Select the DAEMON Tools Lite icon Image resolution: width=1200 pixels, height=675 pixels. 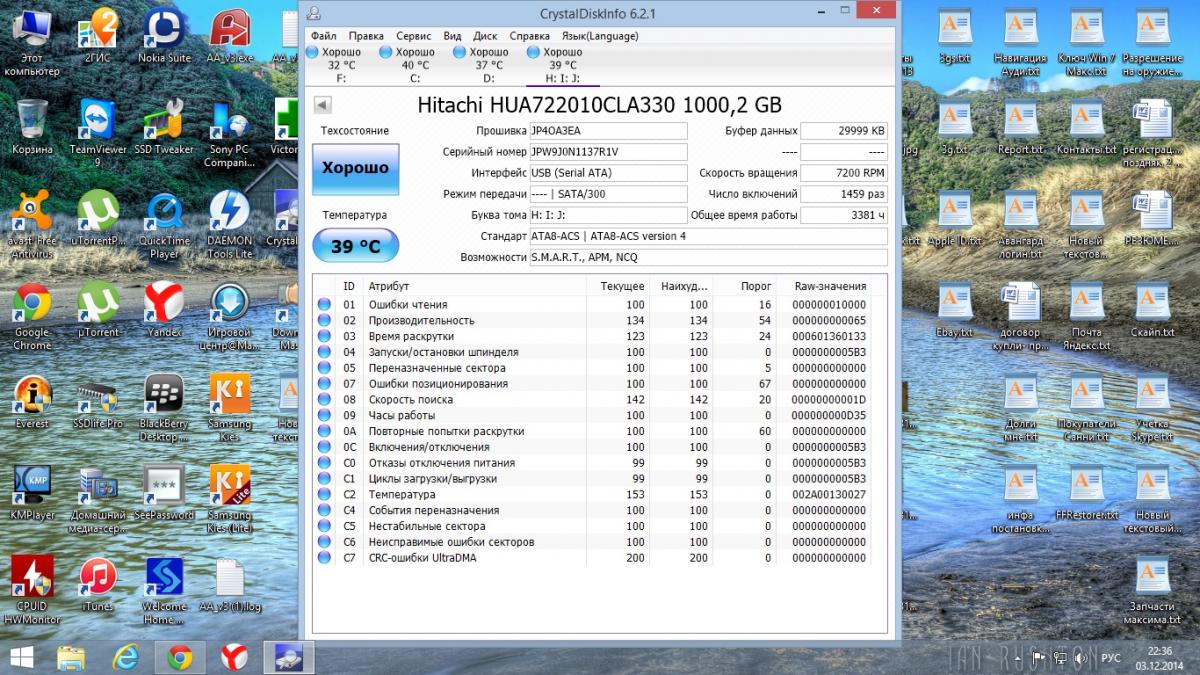230,225
